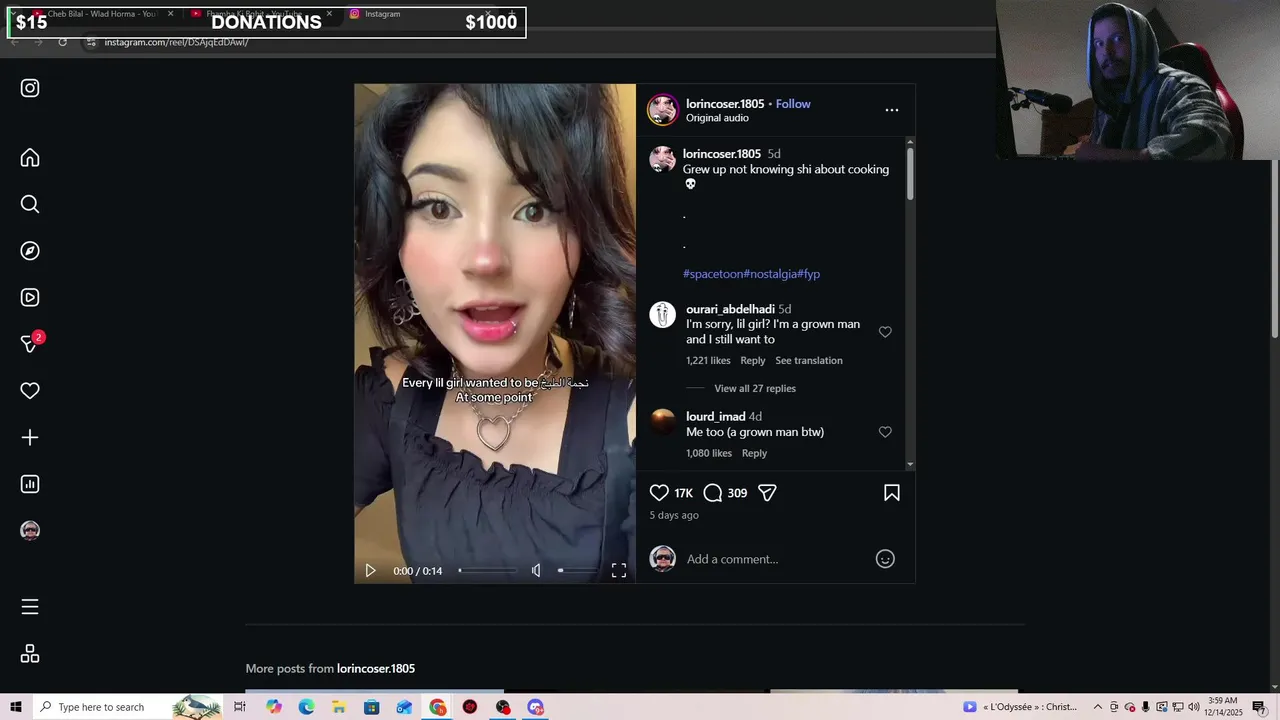
Task: Open the Dashboard chart icon in sidebar
Action: point(30,484)
